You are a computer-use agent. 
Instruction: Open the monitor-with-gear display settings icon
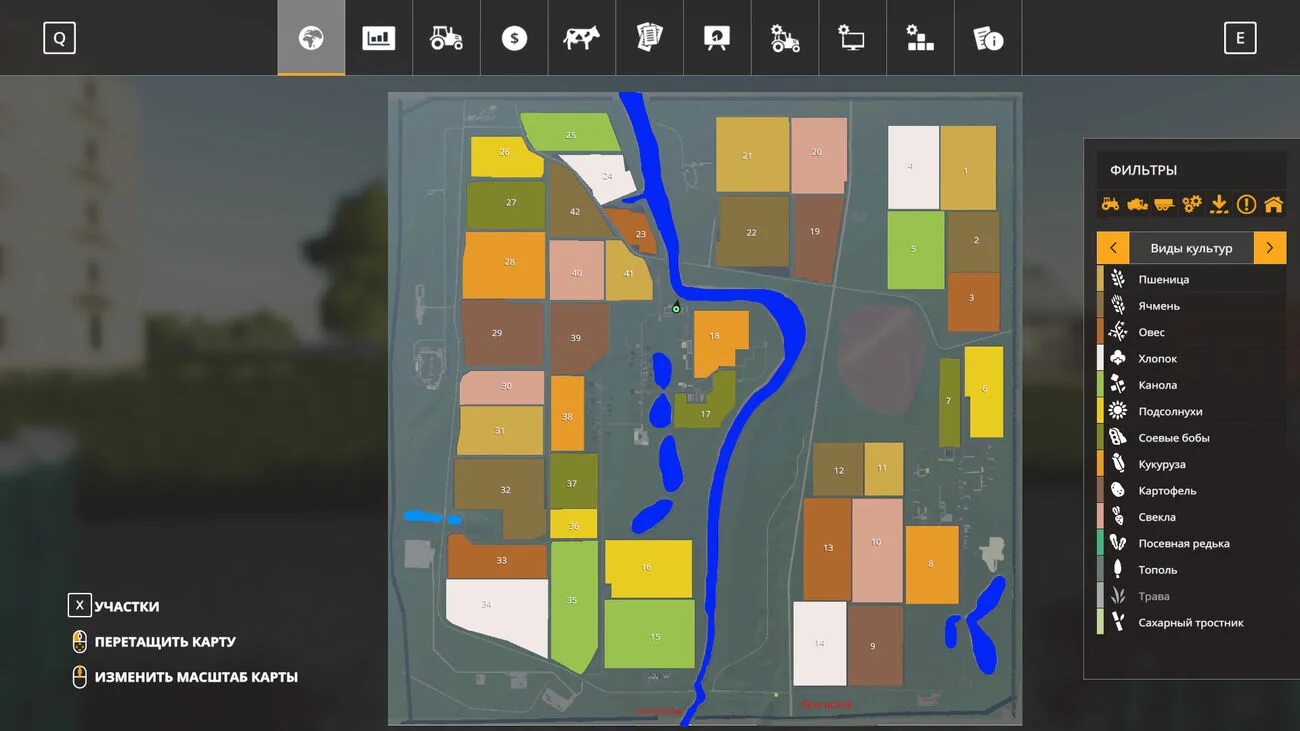point(852,38)
